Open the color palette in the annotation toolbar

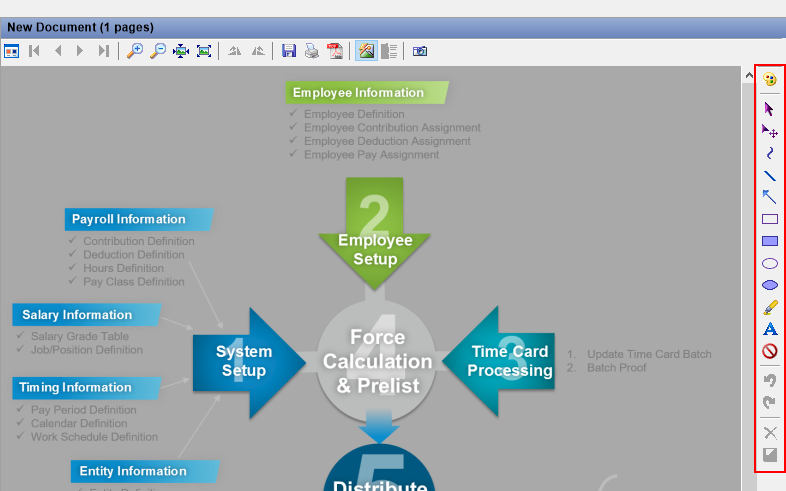770,79
